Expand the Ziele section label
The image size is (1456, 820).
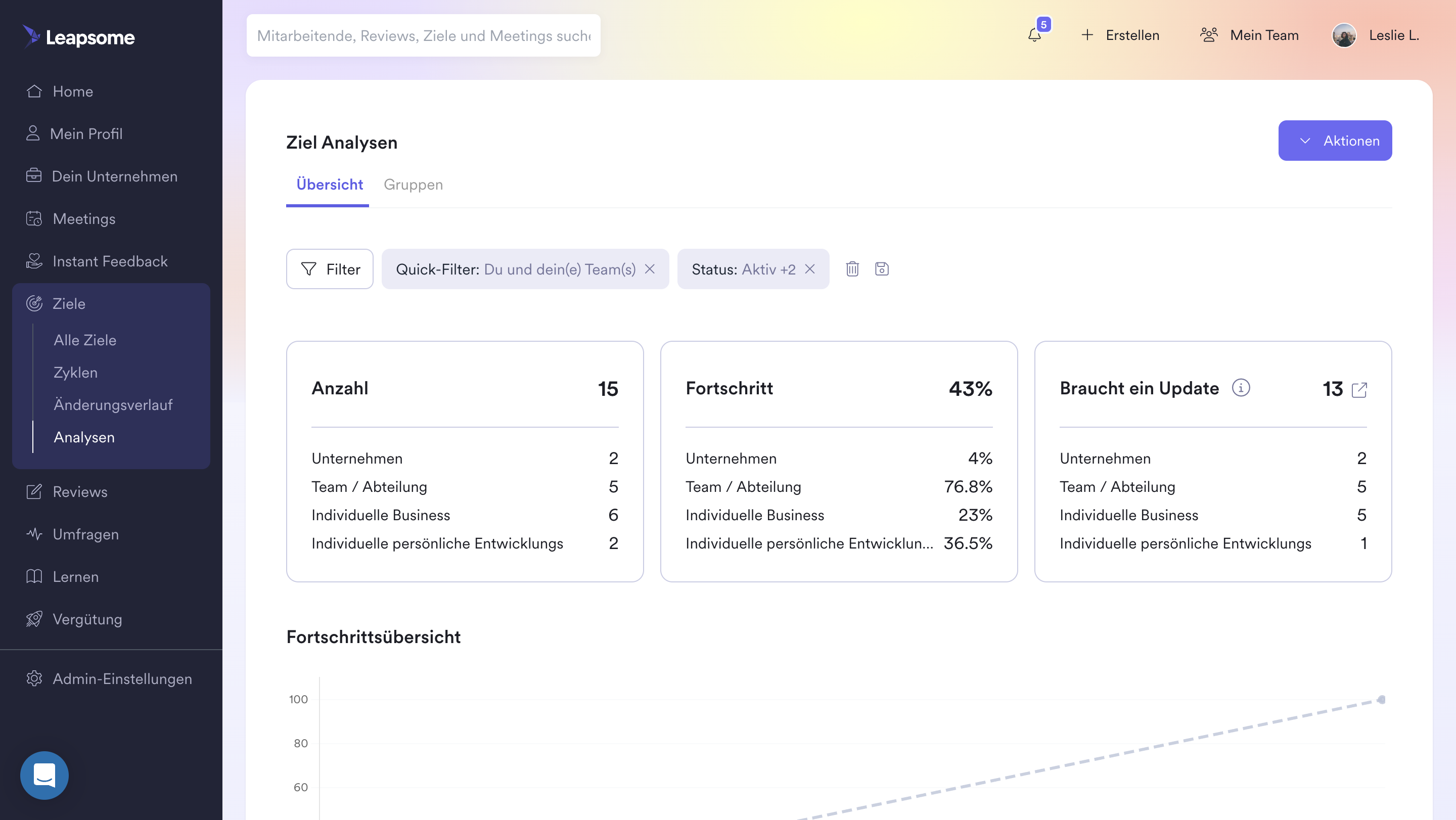click(69, 303)
